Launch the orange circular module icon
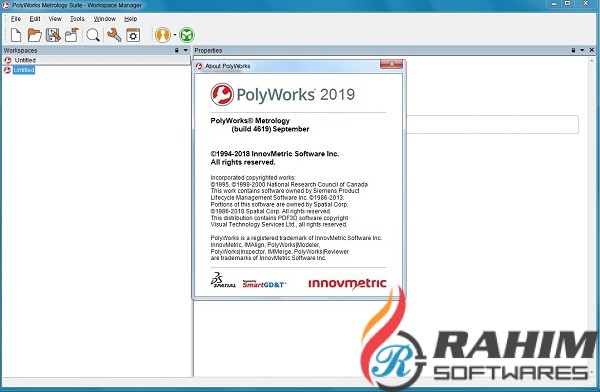Screen dimensions: 600x392 (x=163, y=35)
